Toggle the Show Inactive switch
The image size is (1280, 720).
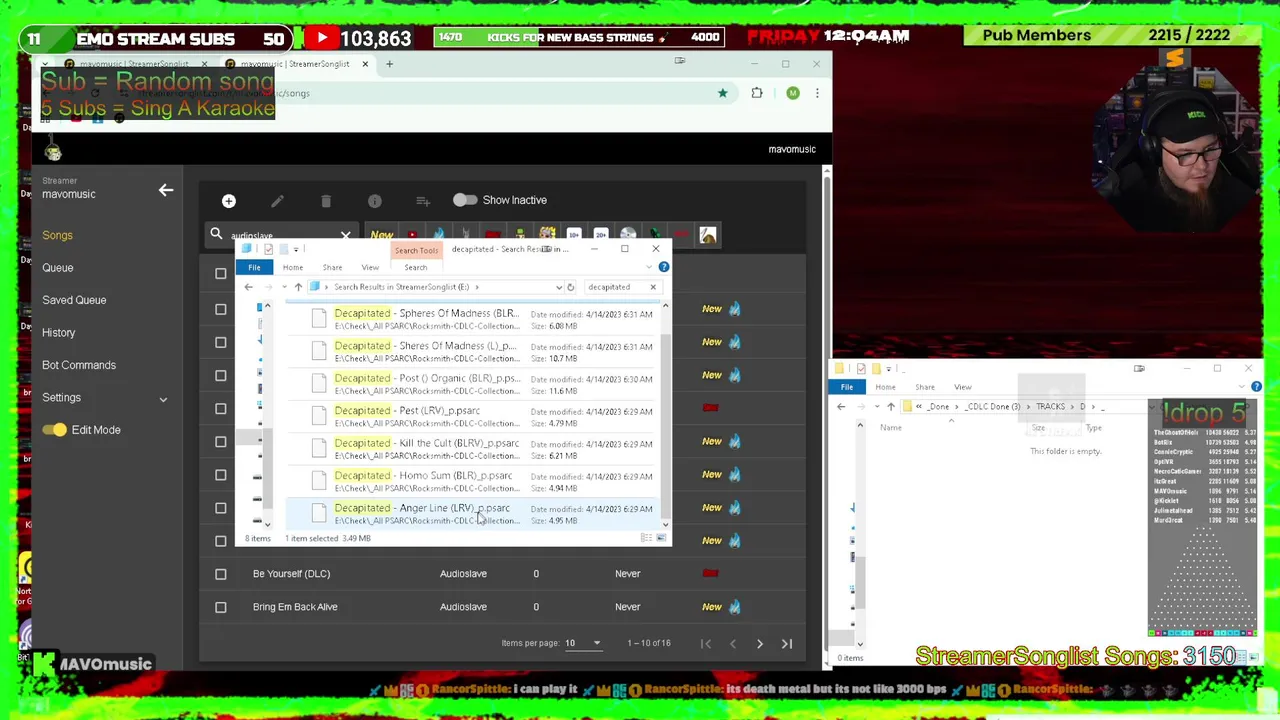pos(464,200)
